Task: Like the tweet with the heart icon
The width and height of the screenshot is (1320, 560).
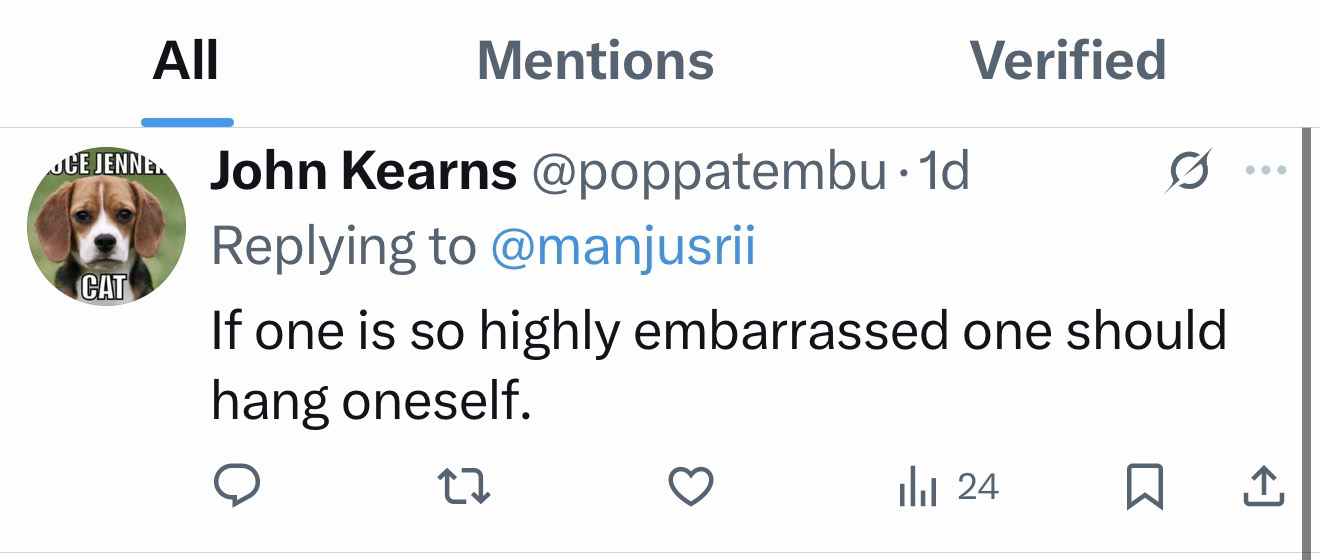Action: tap(690, 486)
